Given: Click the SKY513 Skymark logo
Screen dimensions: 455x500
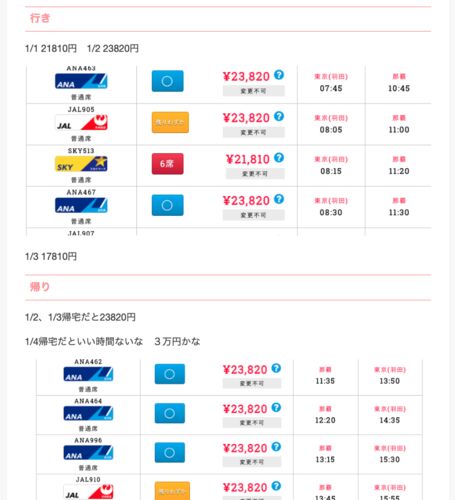Looking at the screenshot, I should click(x=81, y=164).
